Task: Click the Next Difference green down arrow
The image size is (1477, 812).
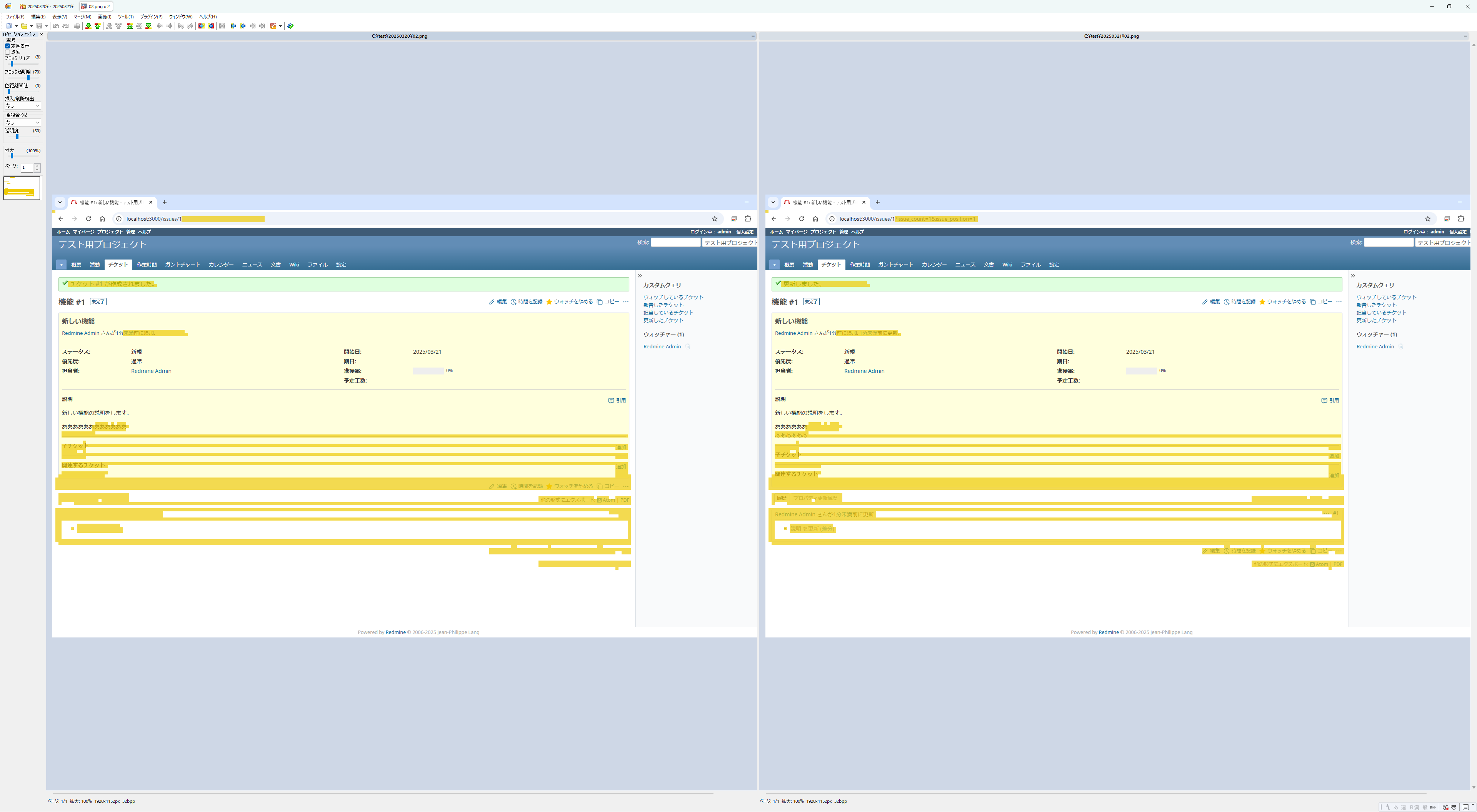Action: pyautogui.click(x=88, y=26)
